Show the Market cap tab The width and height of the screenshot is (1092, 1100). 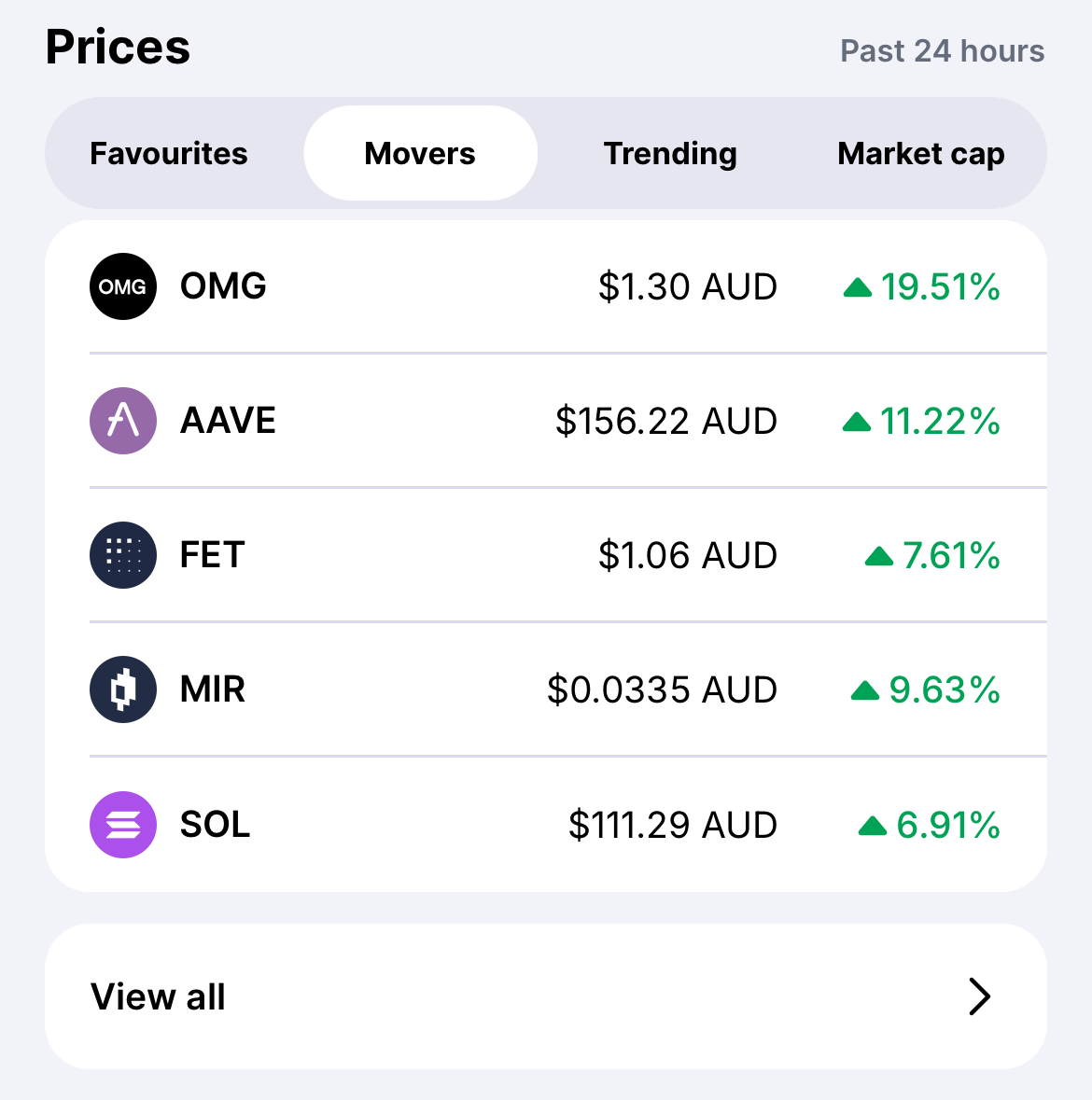point(921,153)
